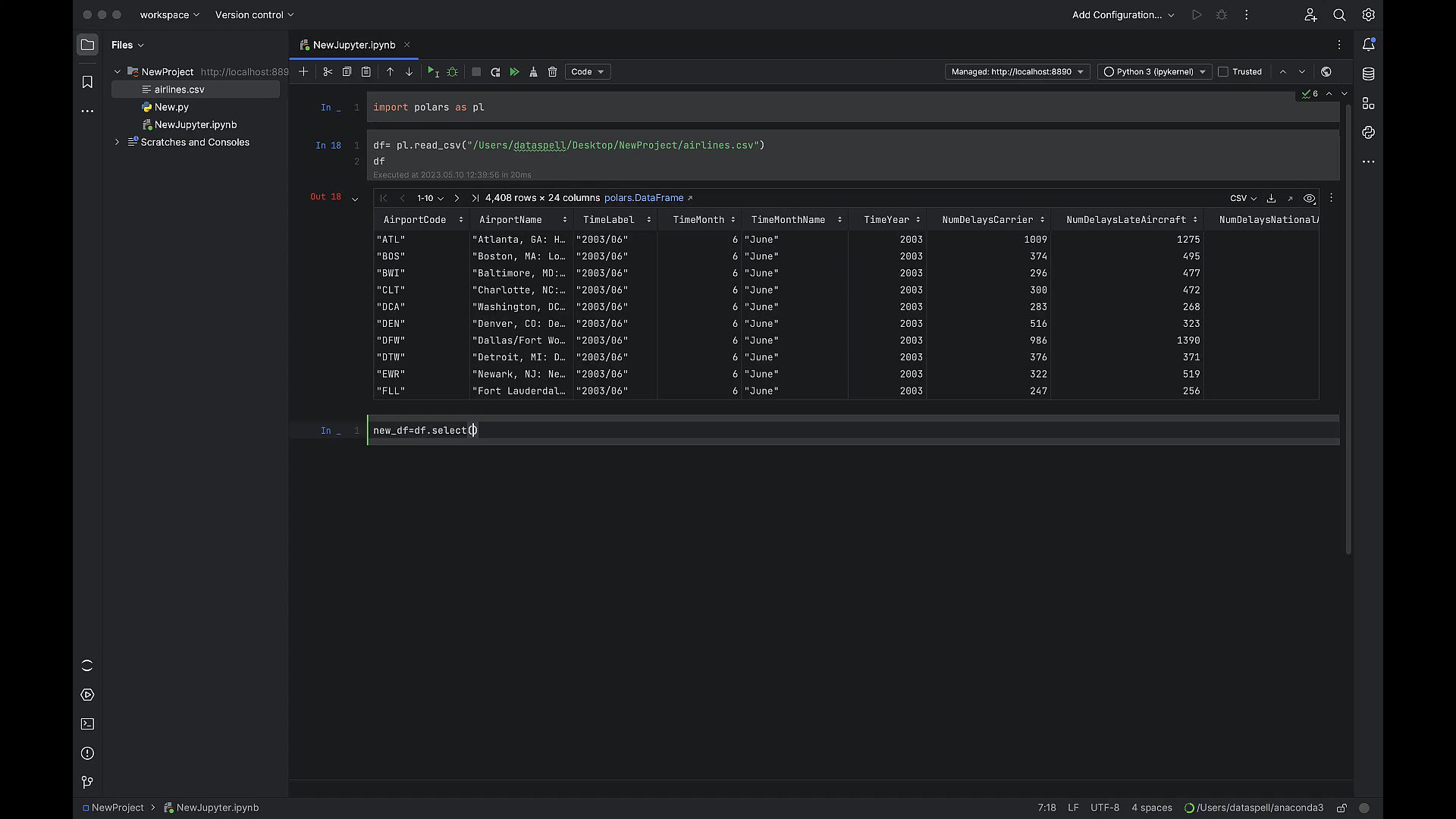Select airlines.csv in the project tree
This screenshot has height=819, width=1456.
(179, 89)
